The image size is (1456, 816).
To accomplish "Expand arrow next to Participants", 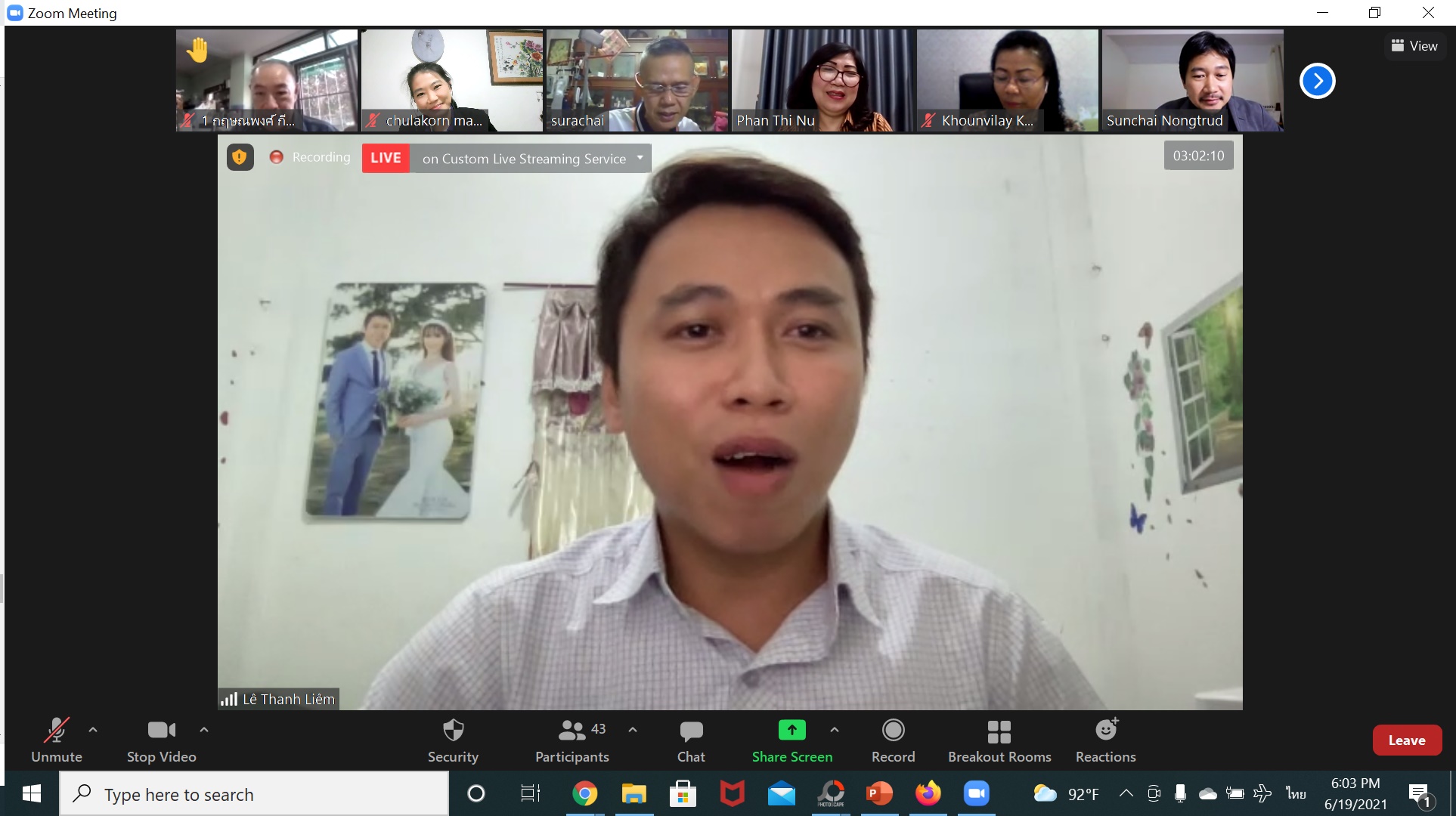I will click(x=633, y=730).
